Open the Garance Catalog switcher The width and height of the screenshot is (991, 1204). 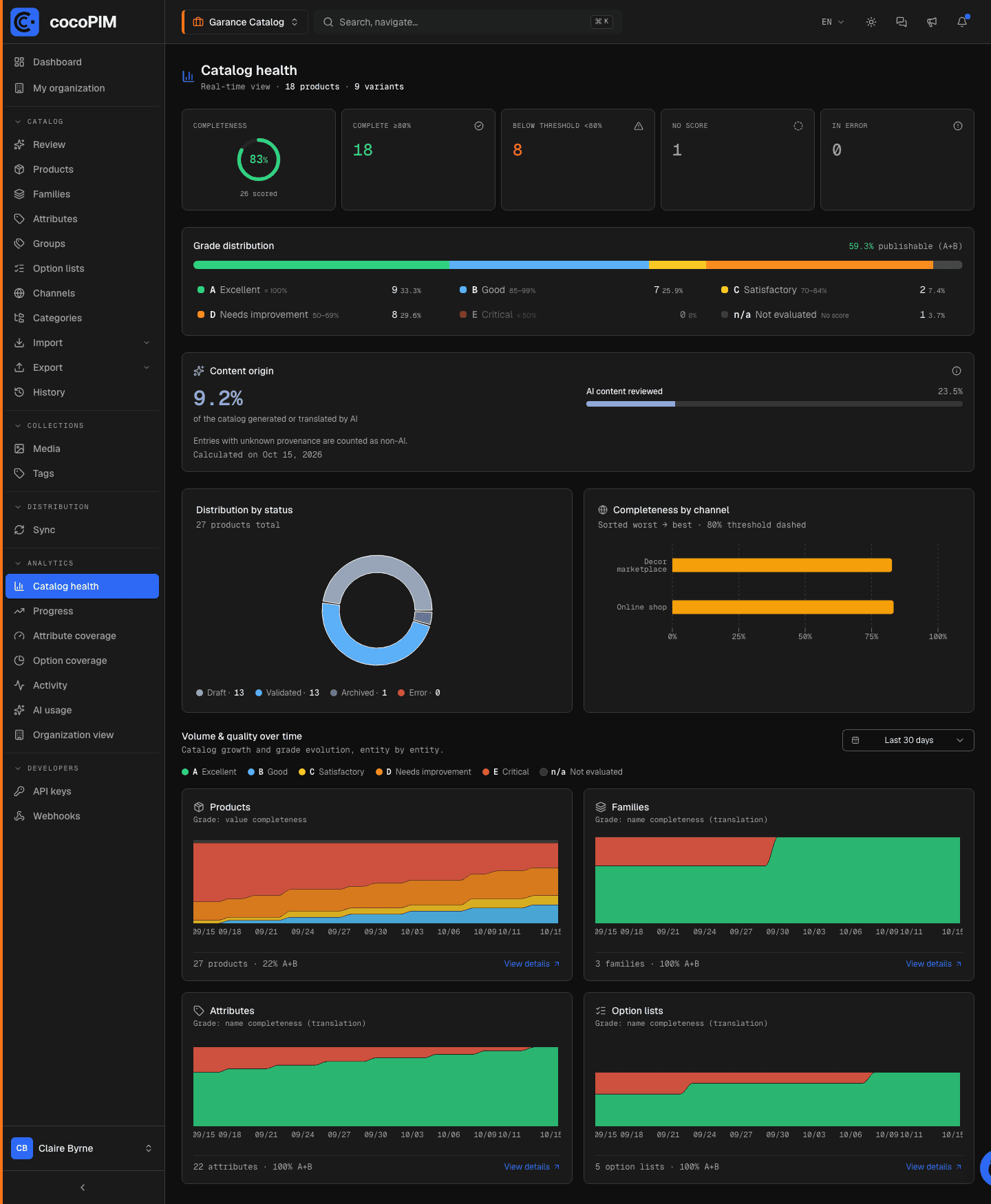[246, 22]
